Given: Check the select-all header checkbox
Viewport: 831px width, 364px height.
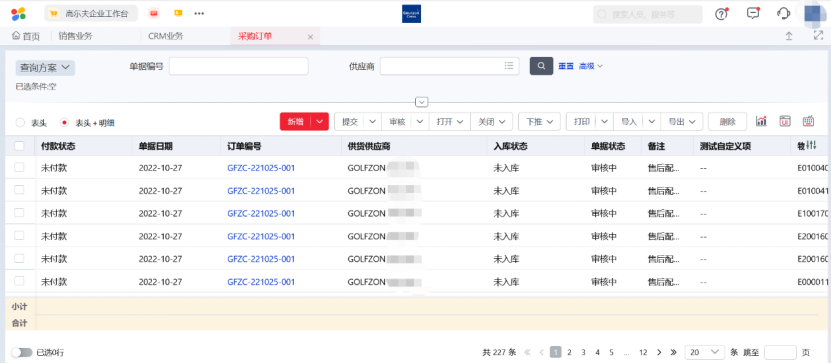Looking at the screenshot, I should 19,146.
